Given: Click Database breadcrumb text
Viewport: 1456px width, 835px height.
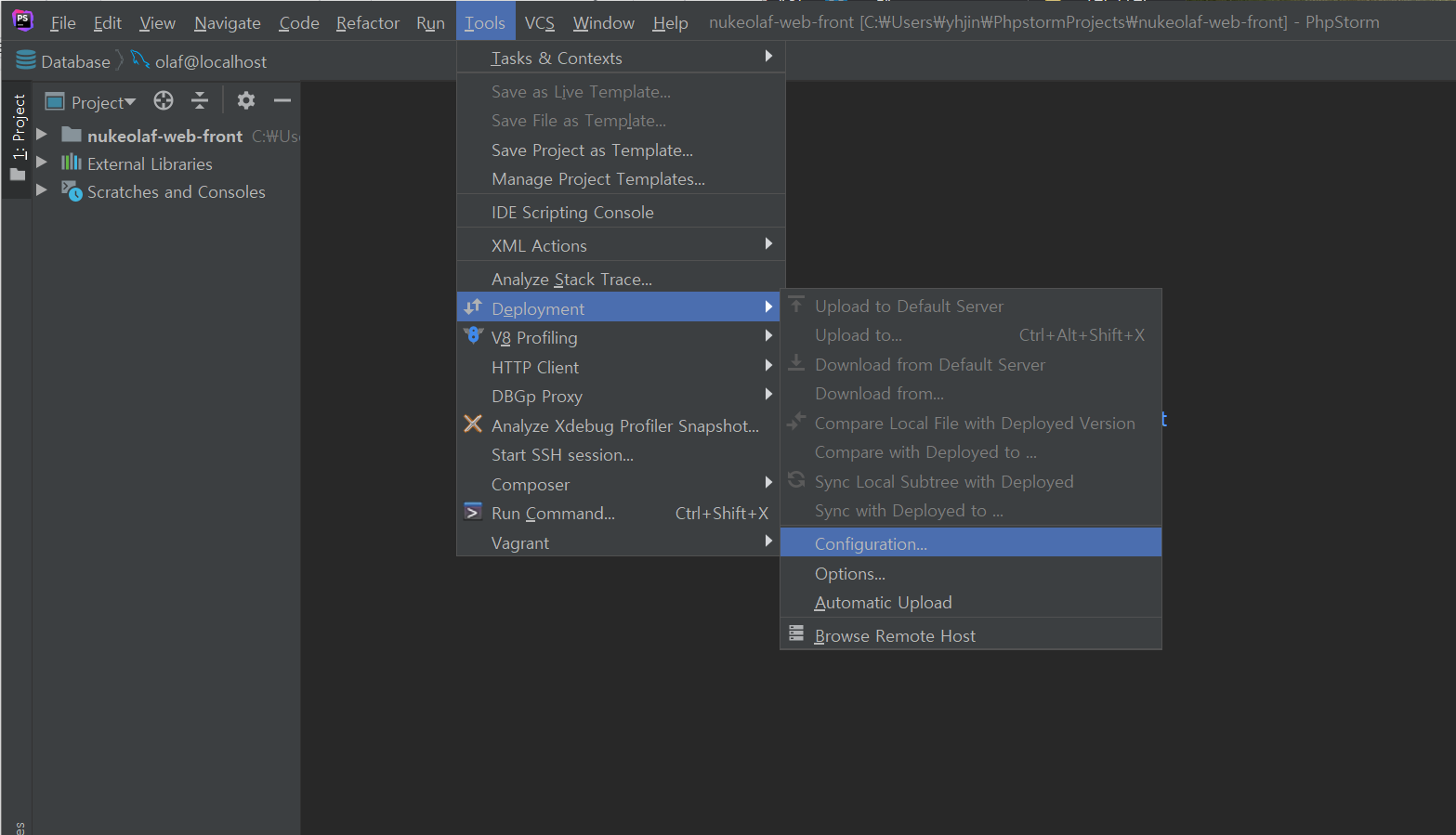Looking at the screenshot, I should pos(75,62).
